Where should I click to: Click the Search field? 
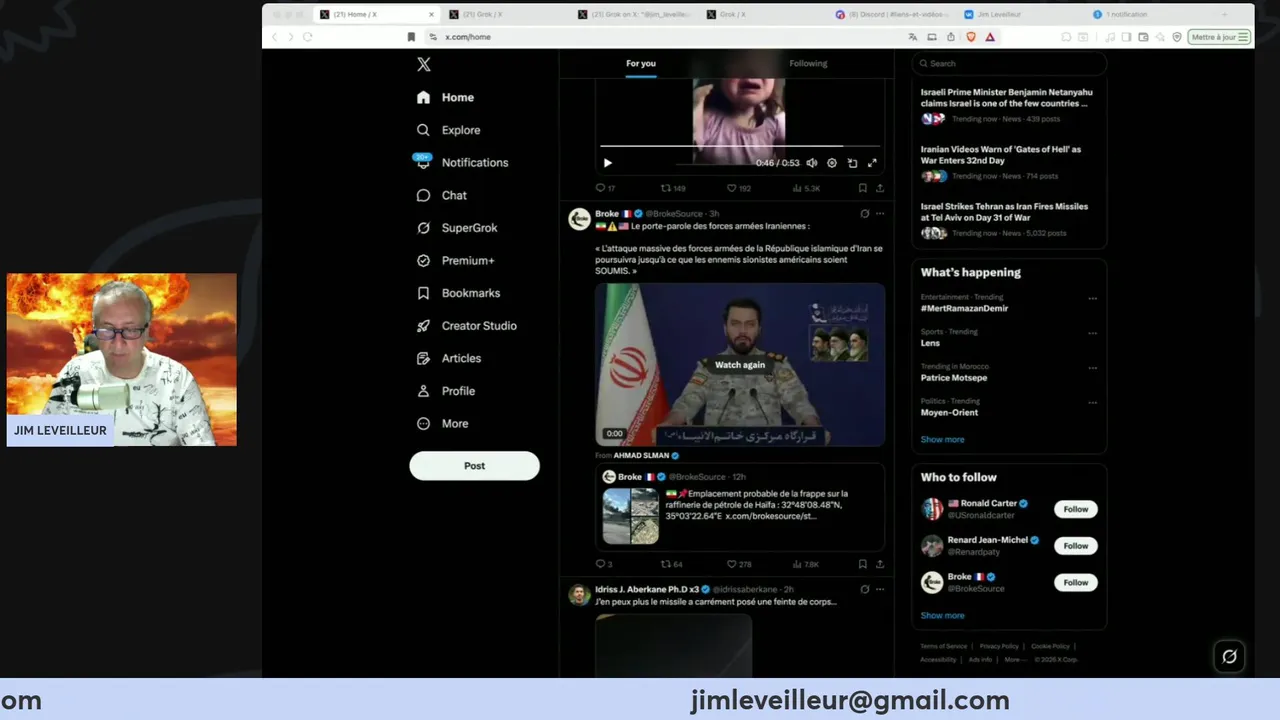(1009, 63)
